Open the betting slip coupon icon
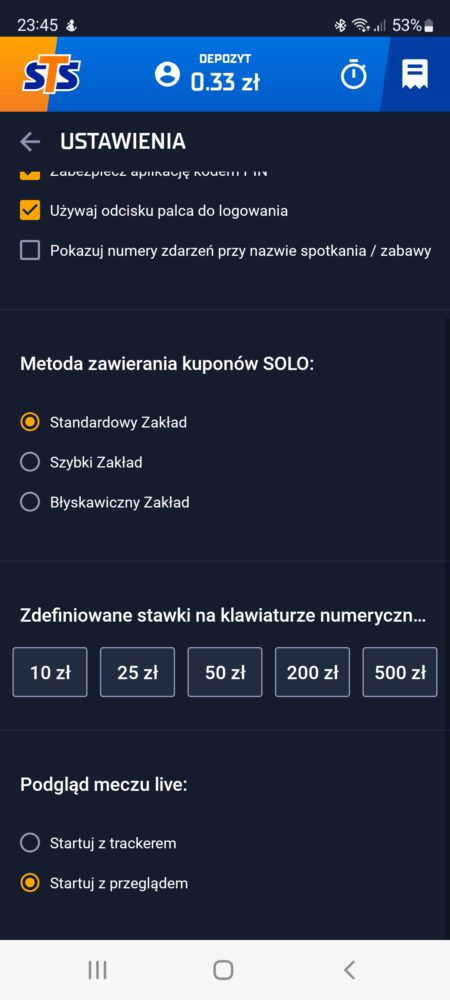The image size is (450, 1000). coord(415,75)
